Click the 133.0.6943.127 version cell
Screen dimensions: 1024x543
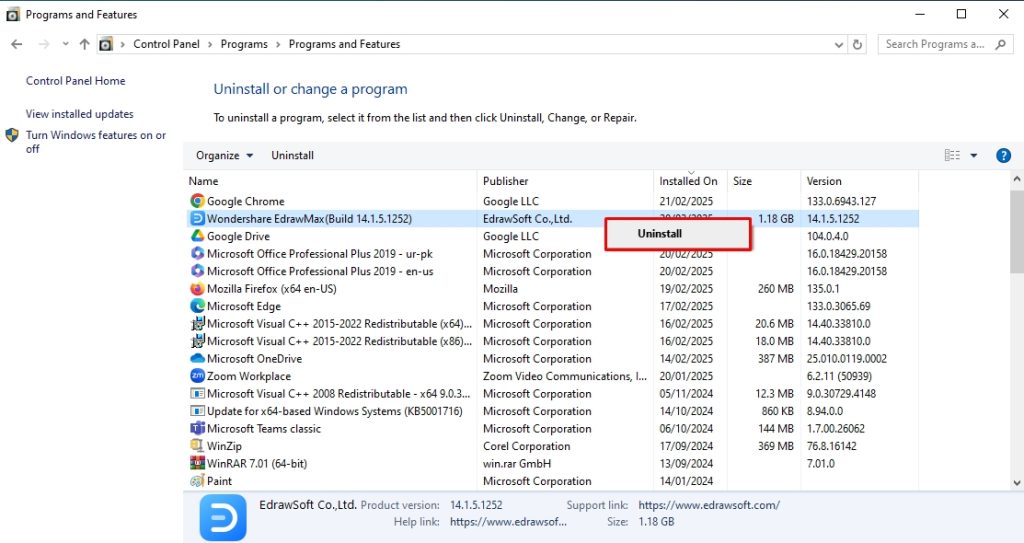point(841,201)
